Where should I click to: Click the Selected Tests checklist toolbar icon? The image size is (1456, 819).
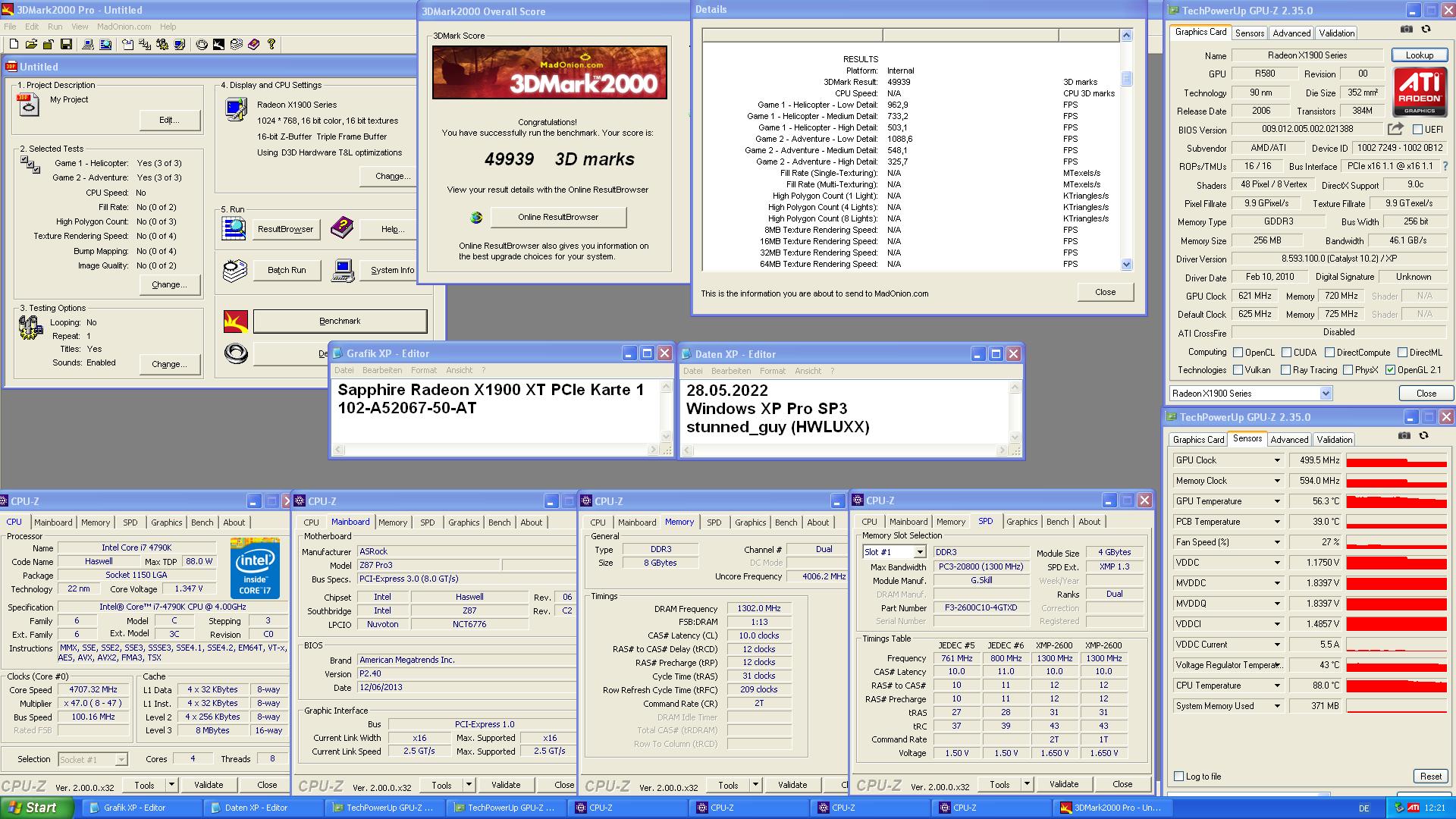(x=145, y=44)
